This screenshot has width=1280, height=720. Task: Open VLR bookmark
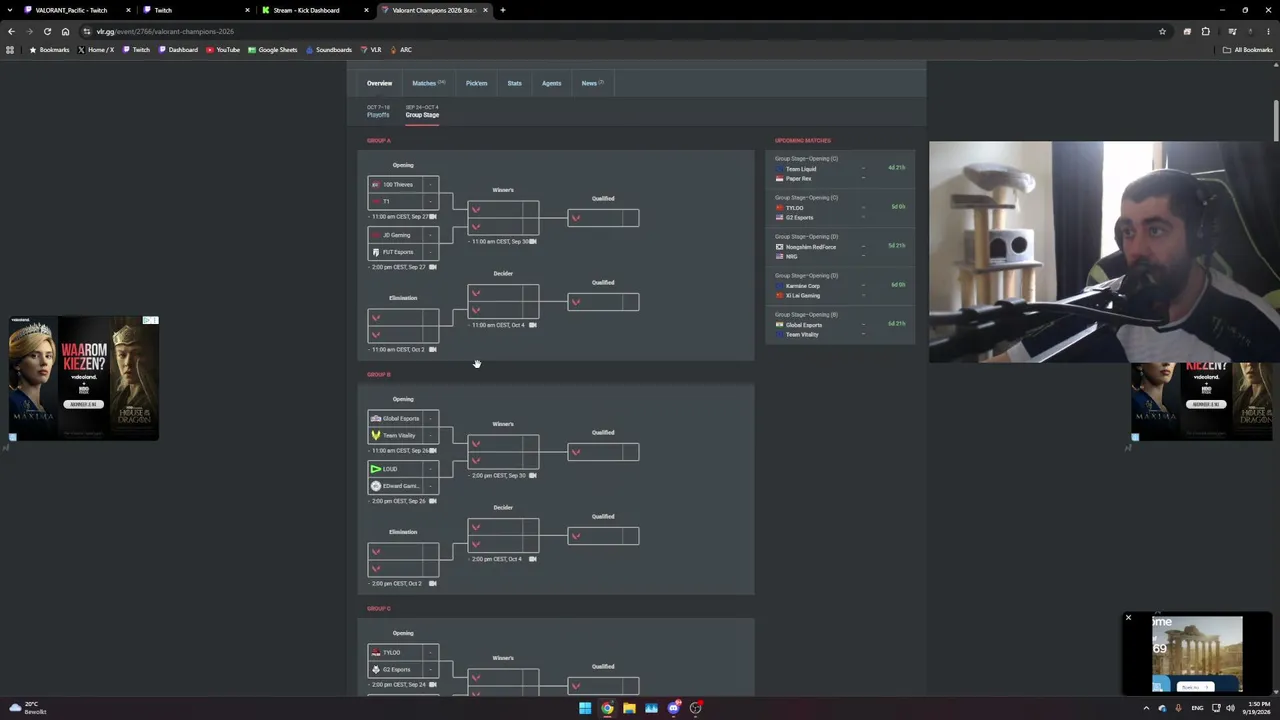pos(371,50)
